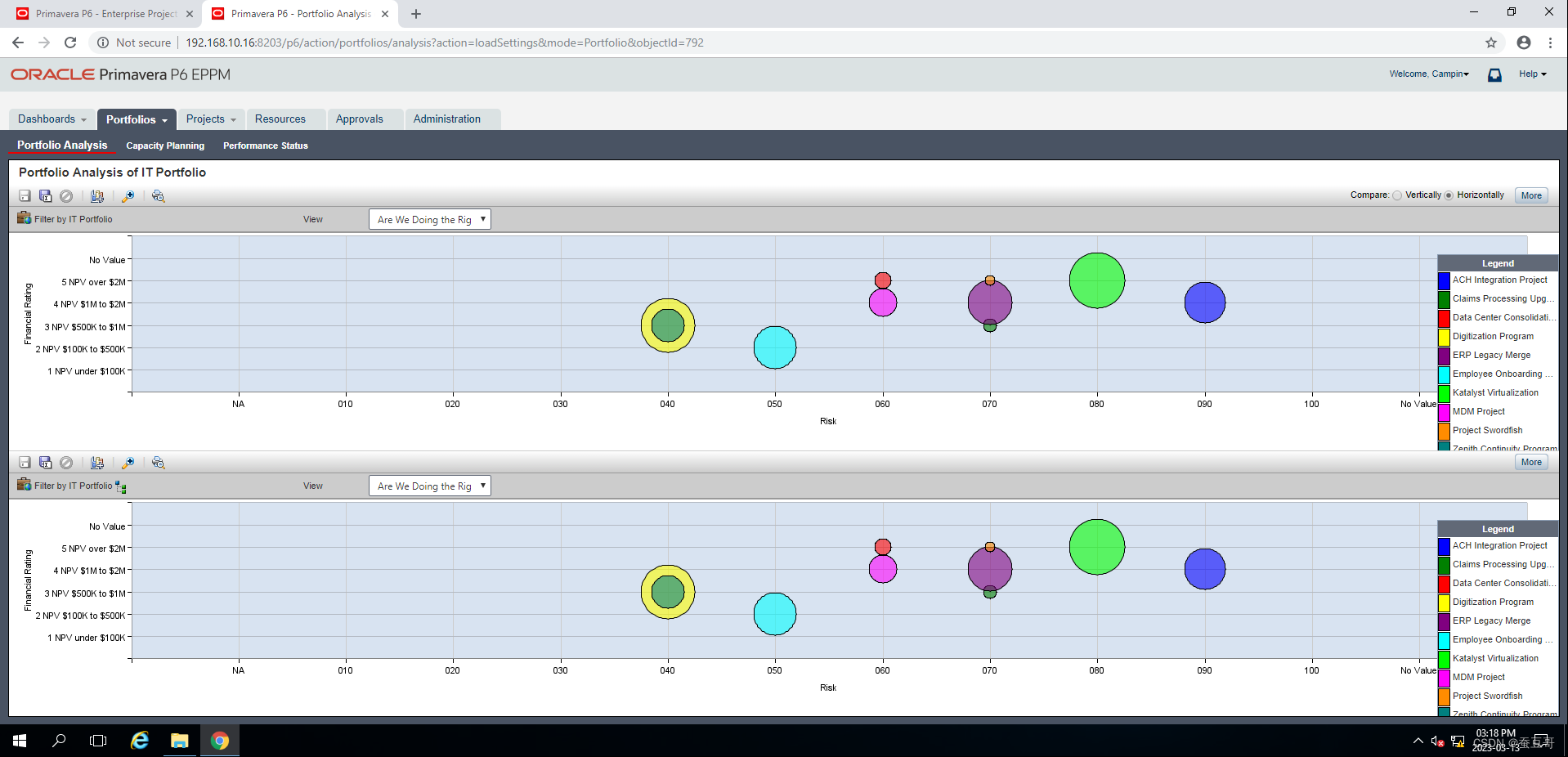Click the Katalyst Virtualization legend color swatch
Image resolution: width=1568 pixels, height=757 pixels.
[x=1445, y=393]
